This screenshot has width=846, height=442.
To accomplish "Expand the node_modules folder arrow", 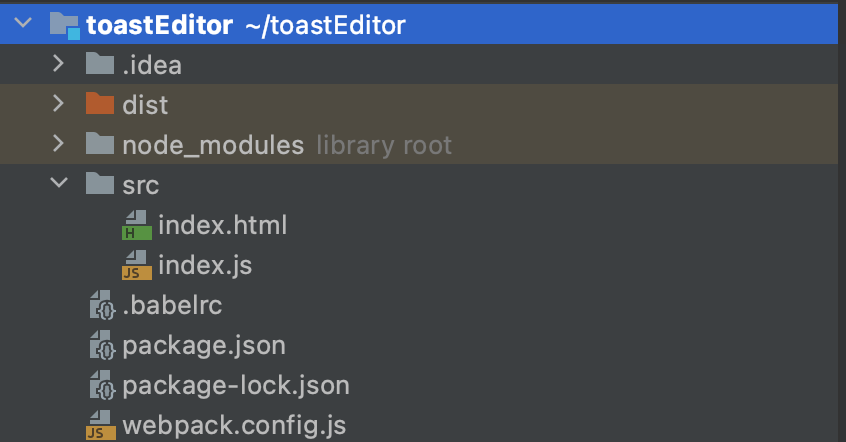I will [x=58, y=144].
